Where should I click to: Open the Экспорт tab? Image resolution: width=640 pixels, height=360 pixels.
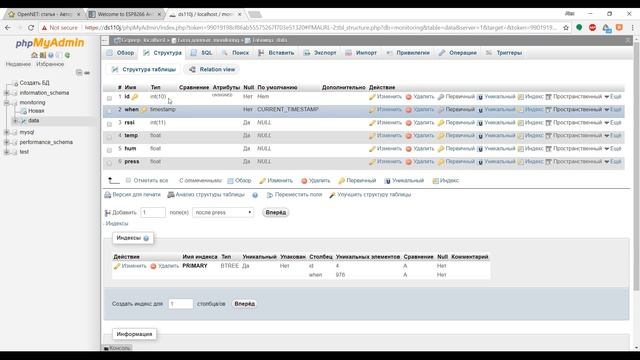point(320,53)
